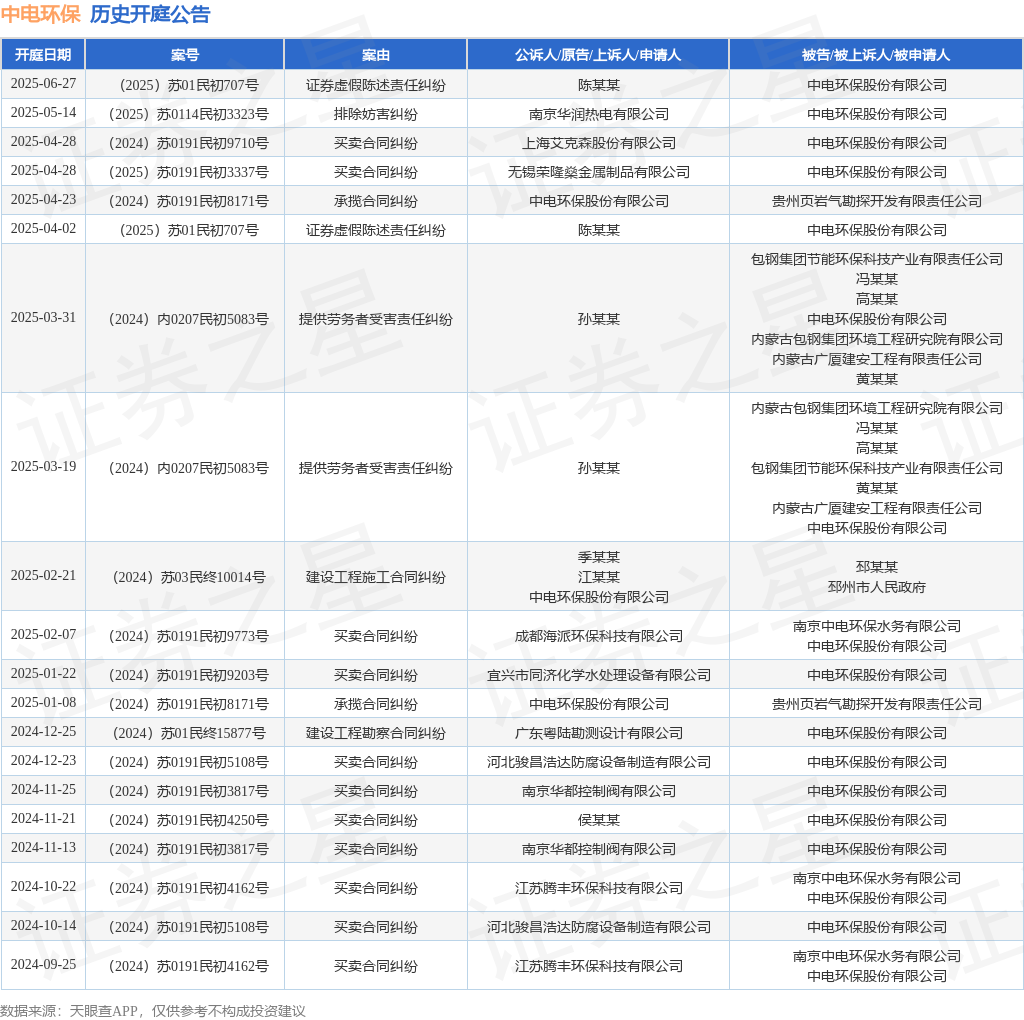1024x1020 pixels.
Task: Select the date cell 2025-01-22
Action: 43,673
